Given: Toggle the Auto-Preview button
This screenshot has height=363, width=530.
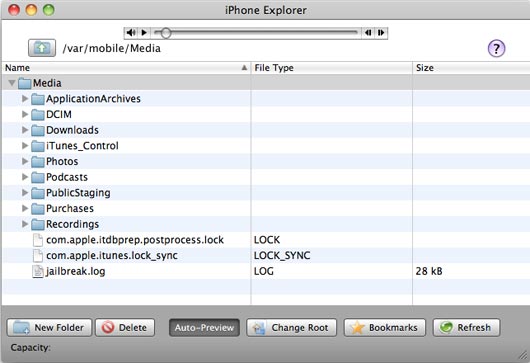Looking at the screenshot, I should pyautogui.click(x=204, y=328).
